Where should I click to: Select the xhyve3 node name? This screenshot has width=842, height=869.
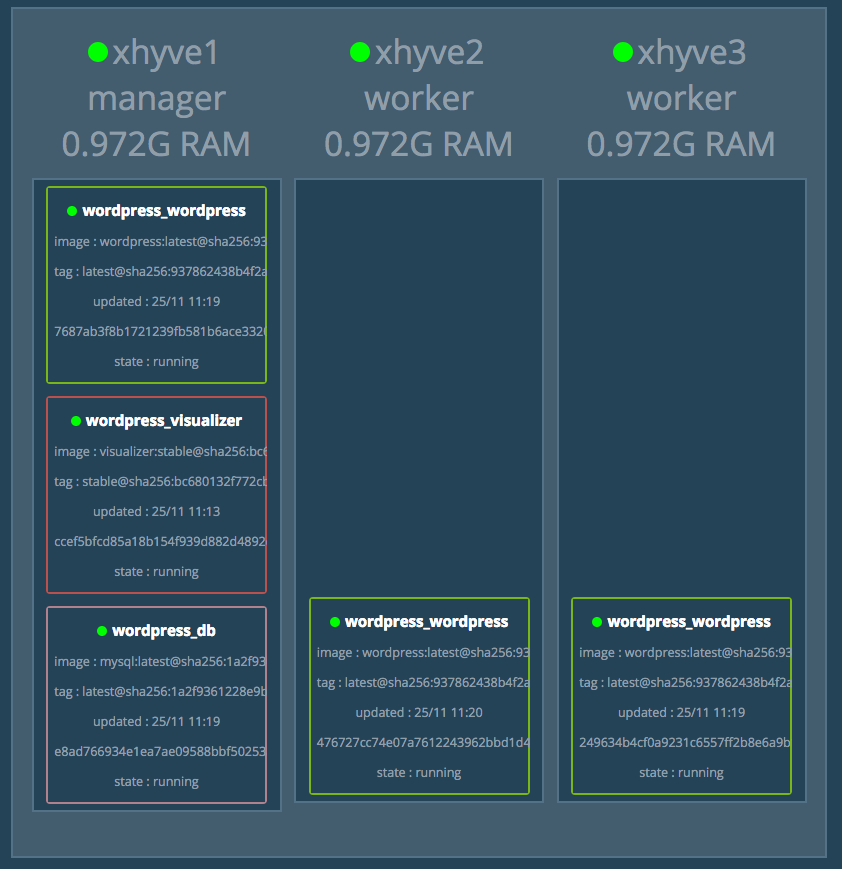tap(691, 53)
